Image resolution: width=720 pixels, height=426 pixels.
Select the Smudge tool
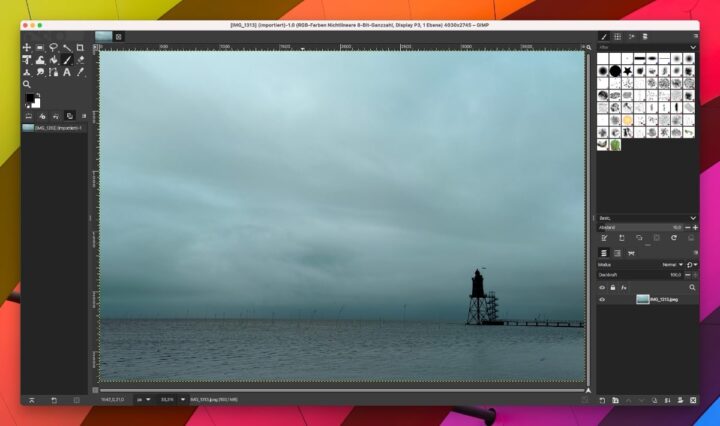[40, 72]
